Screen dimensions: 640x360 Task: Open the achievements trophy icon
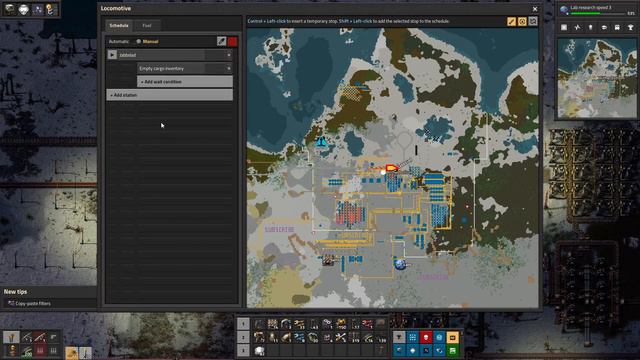click(x=630, y=27)
